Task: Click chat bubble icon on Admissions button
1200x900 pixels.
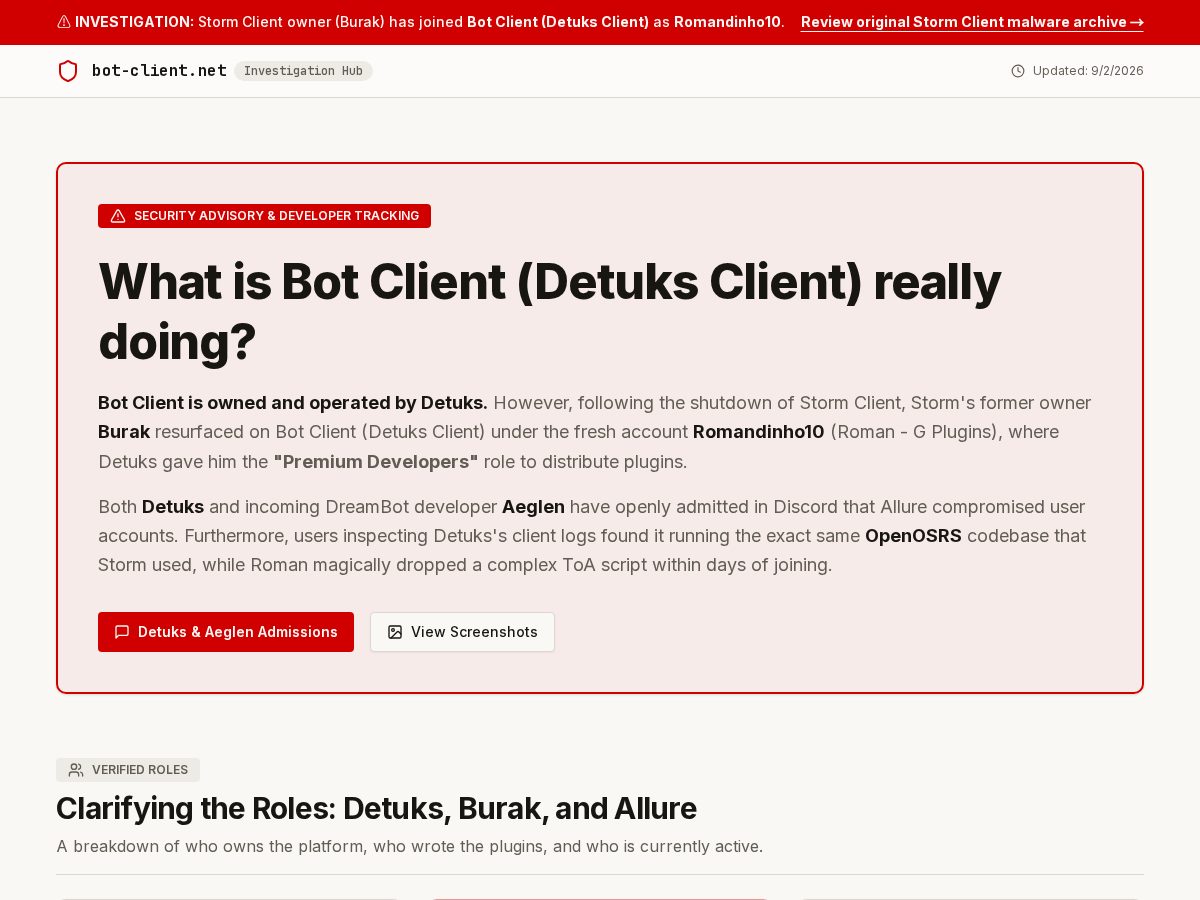Action: 122,632
